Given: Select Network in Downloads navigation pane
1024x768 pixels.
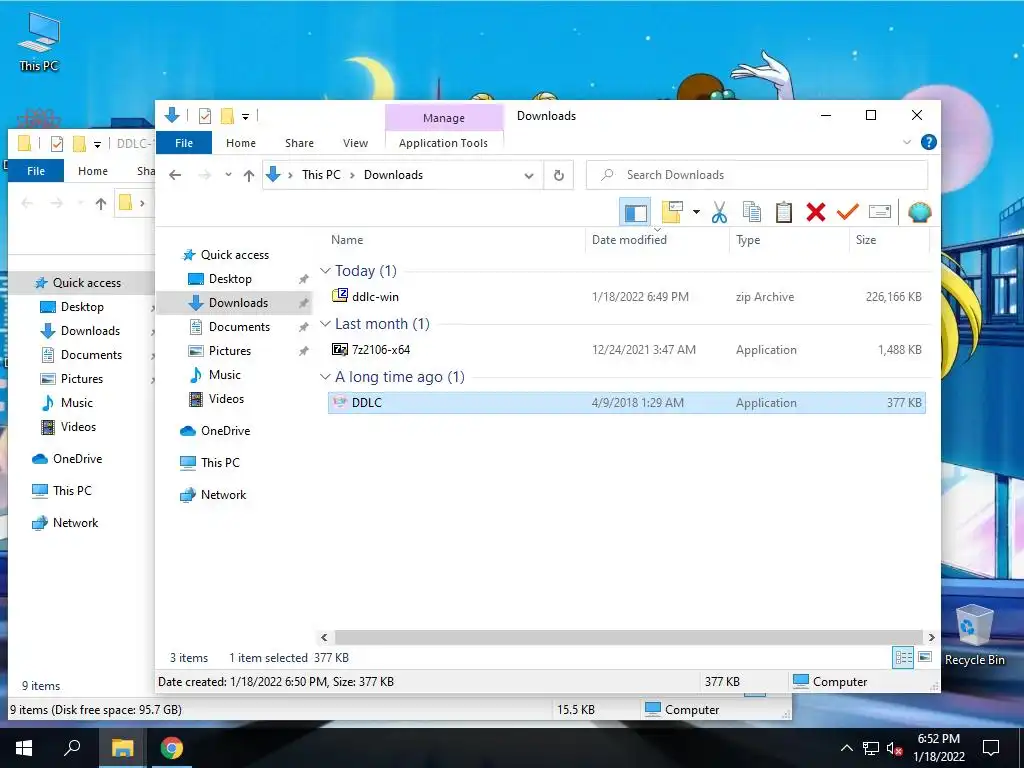Looking at the screenshot, I should coord(223,495).
